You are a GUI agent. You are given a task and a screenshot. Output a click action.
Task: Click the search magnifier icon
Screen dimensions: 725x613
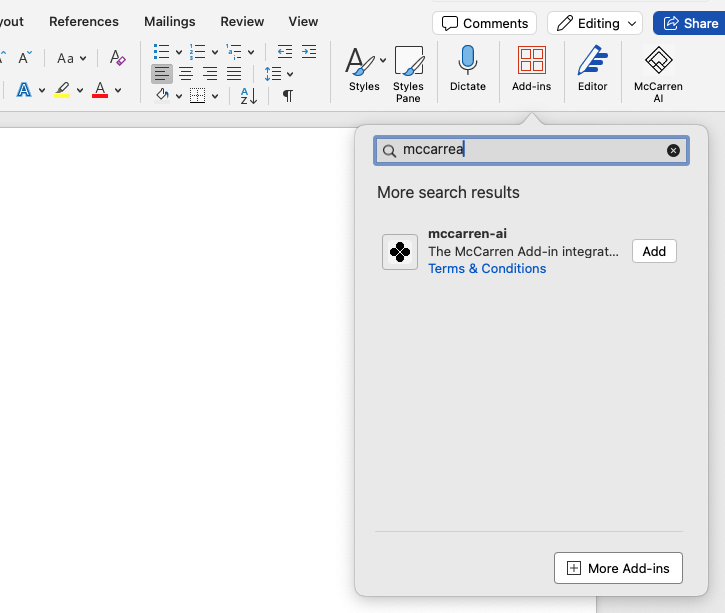pyautogui.click(x=389, y=151)
